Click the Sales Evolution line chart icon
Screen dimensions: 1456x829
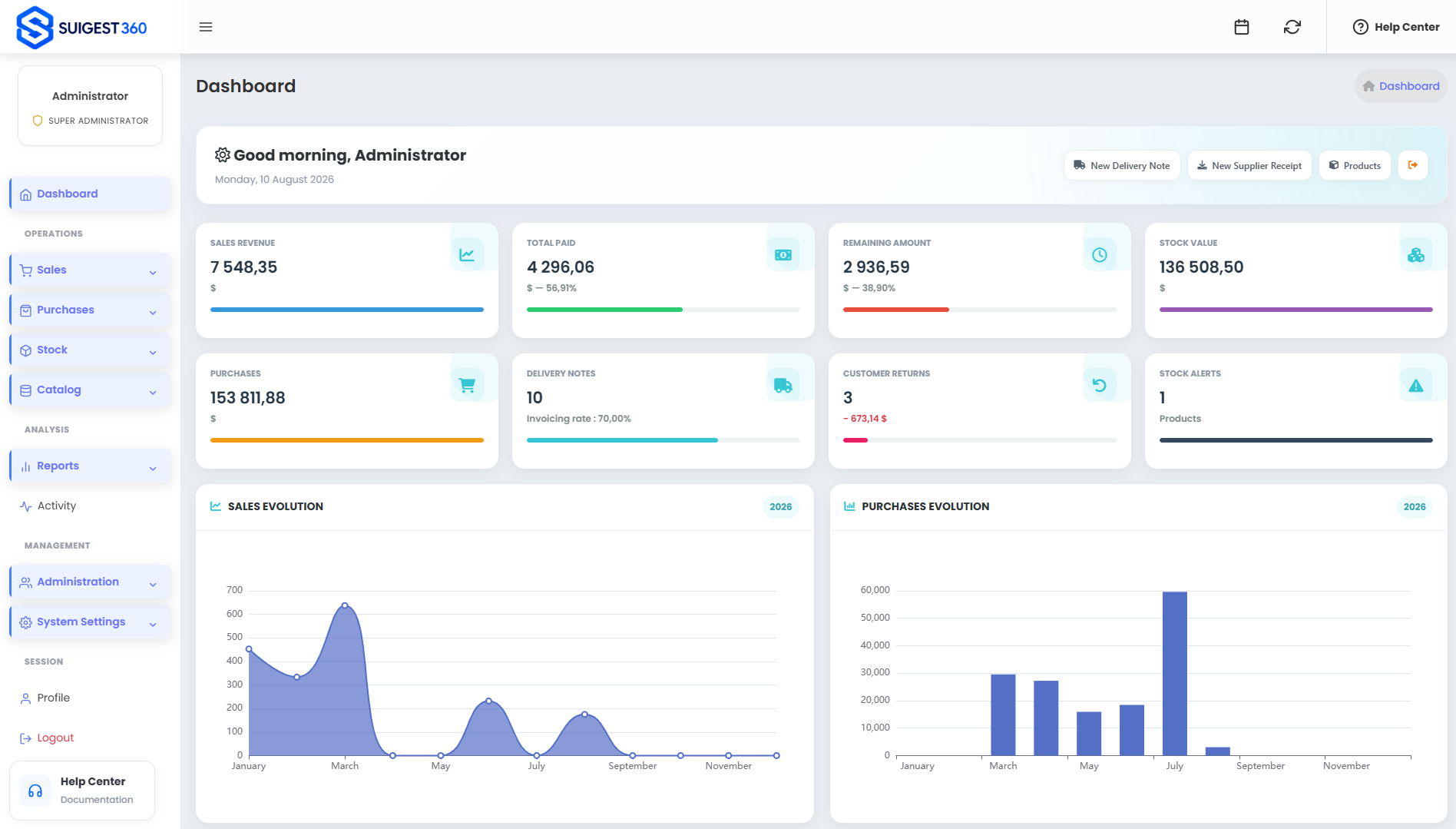[x=216, y=506]
